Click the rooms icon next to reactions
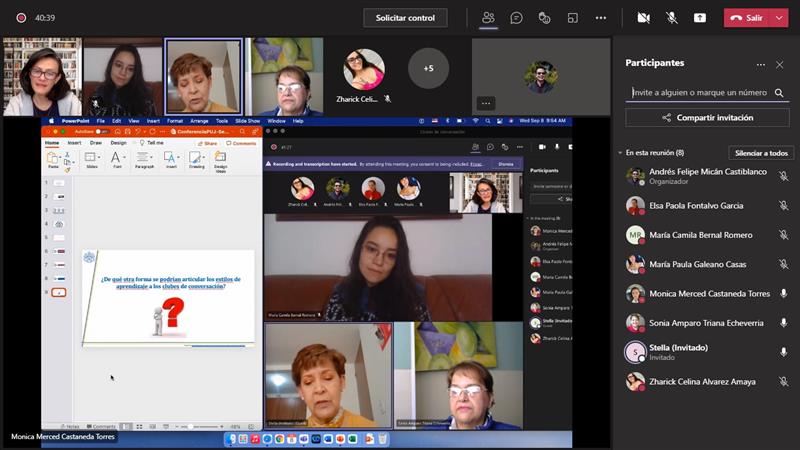 [x=572, y=18]
